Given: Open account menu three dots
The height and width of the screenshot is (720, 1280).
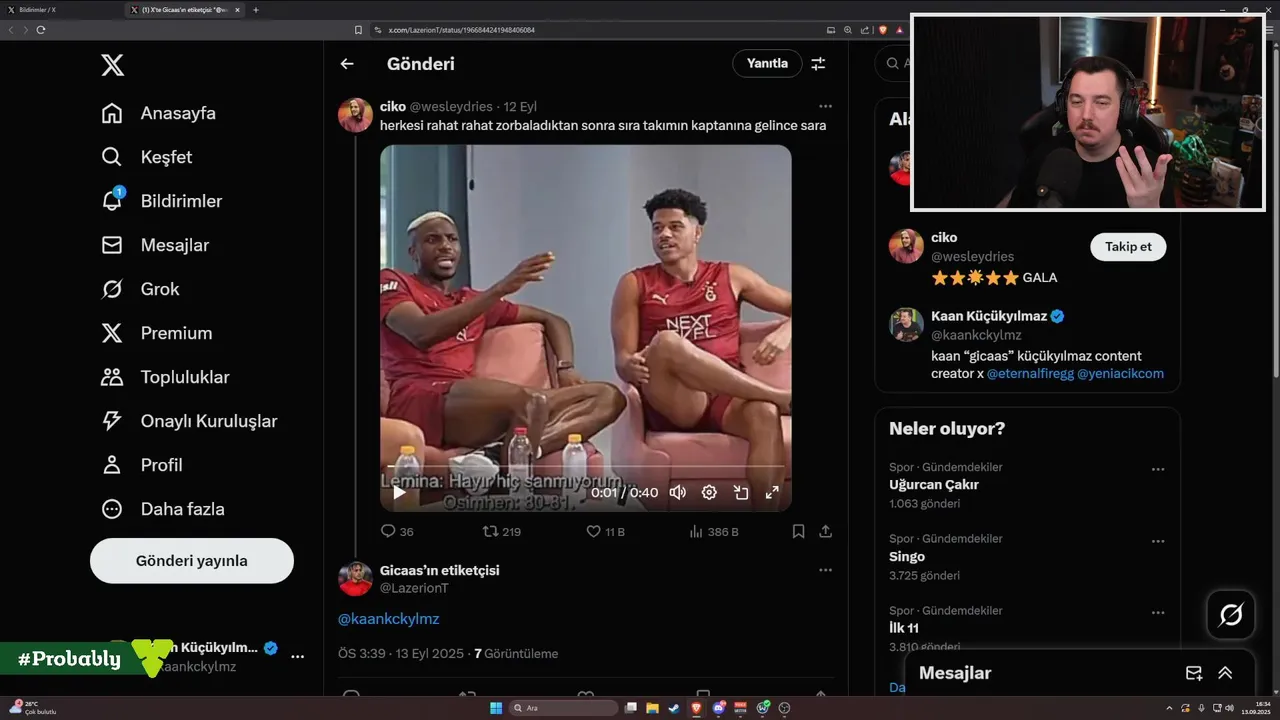Looking at the screenshot, I should click(x=297, y=657).
